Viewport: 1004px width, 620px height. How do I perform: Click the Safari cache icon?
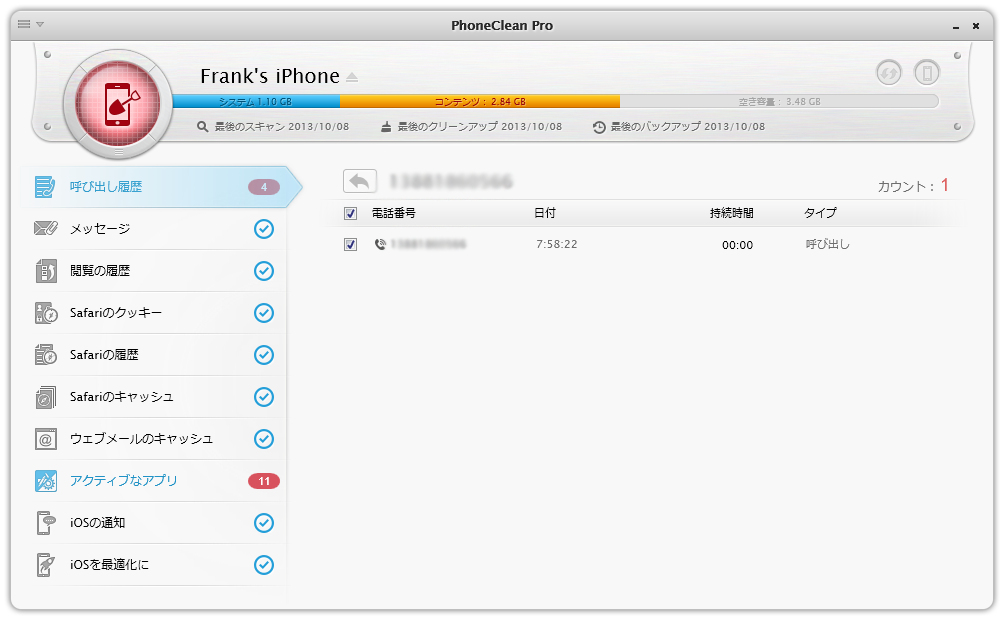pyautogui.click(x=45, y=397)
